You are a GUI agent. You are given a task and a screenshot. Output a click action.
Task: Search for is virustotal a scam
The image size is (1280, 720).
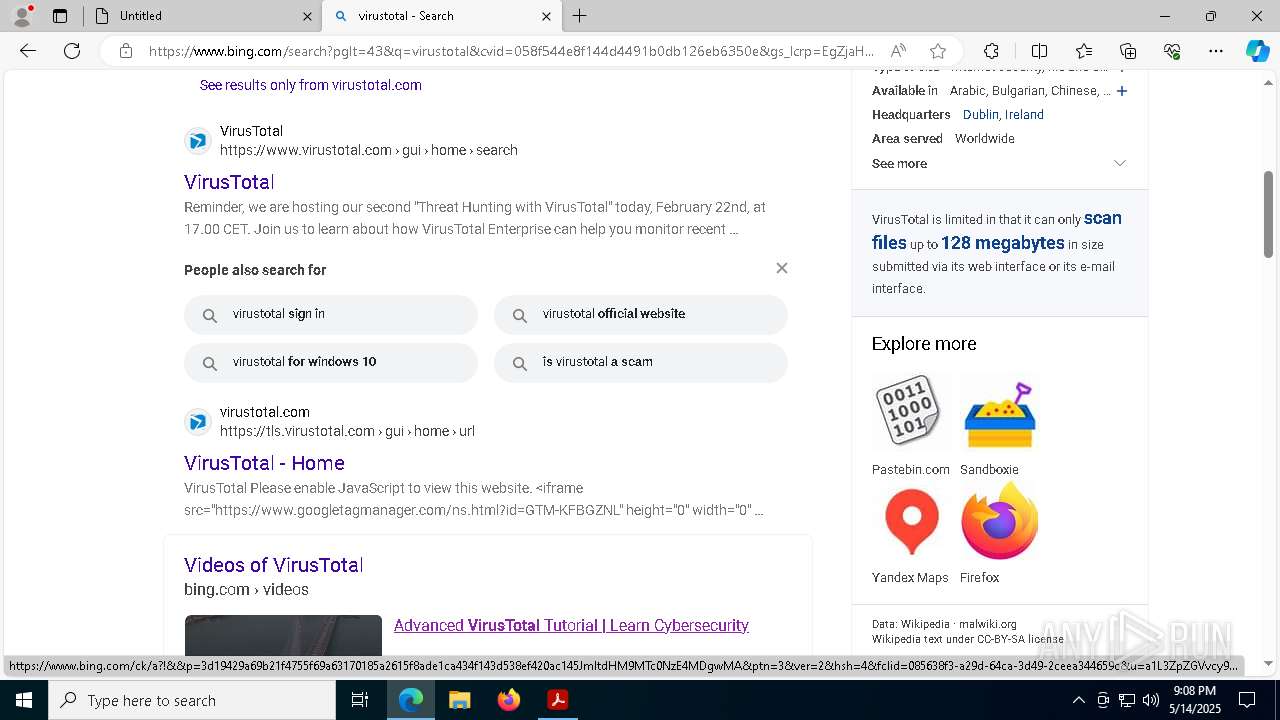[641, 362]
